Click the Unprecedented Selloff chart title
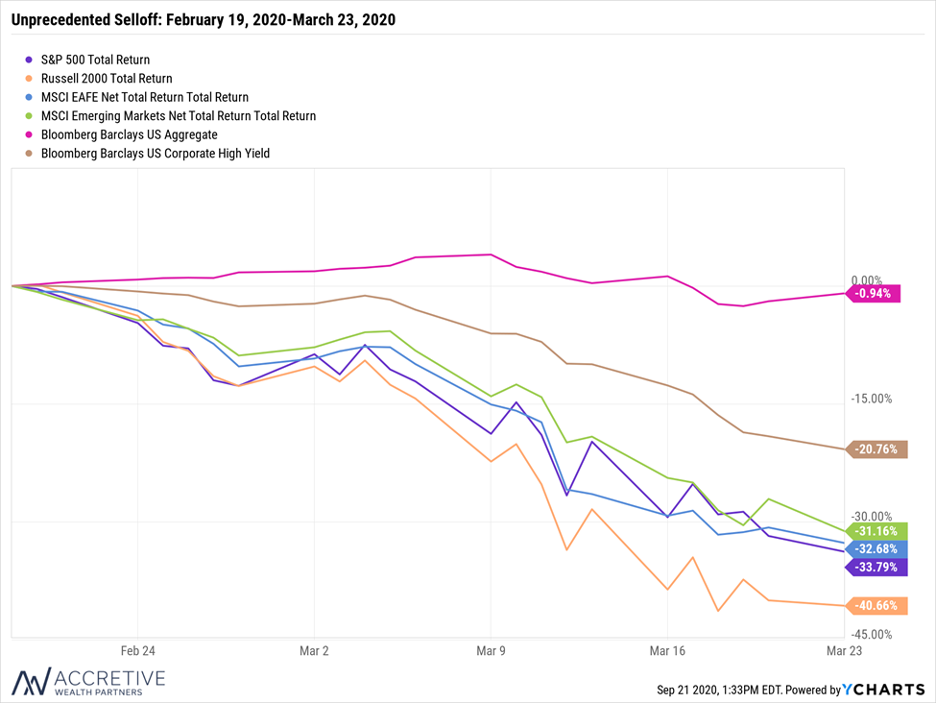 [204, 20]
